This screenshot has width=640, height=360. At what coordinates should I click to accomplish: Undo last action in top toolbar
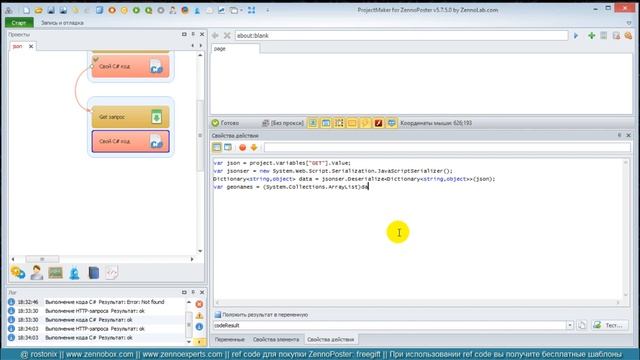coord(76,10)
